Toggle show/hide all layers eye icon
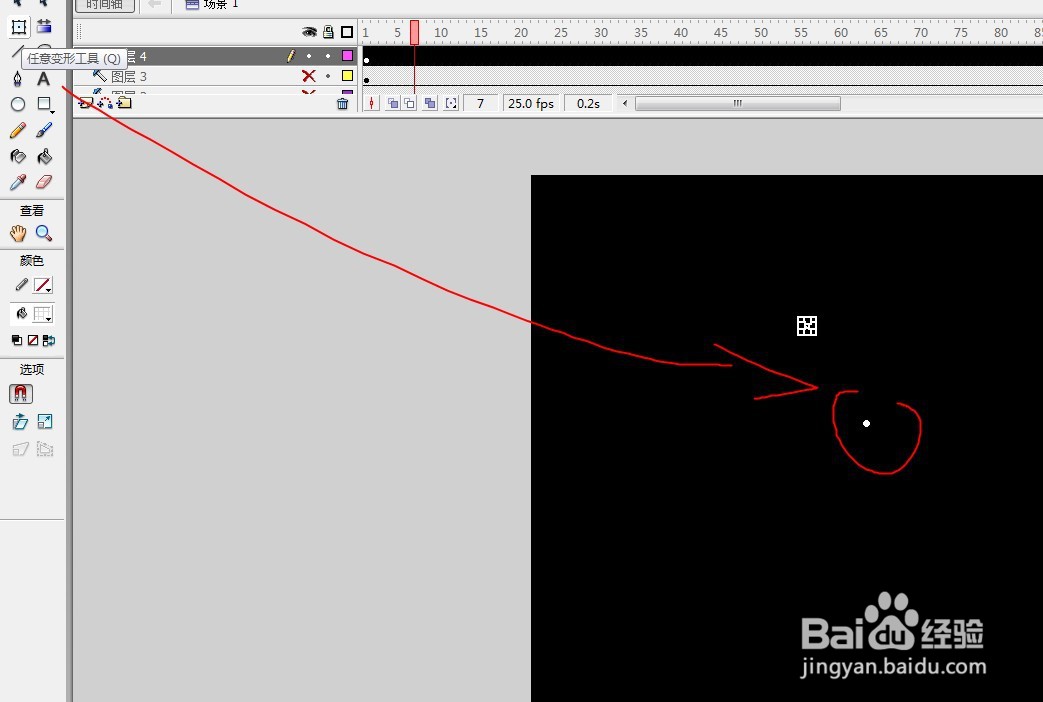 309,32
